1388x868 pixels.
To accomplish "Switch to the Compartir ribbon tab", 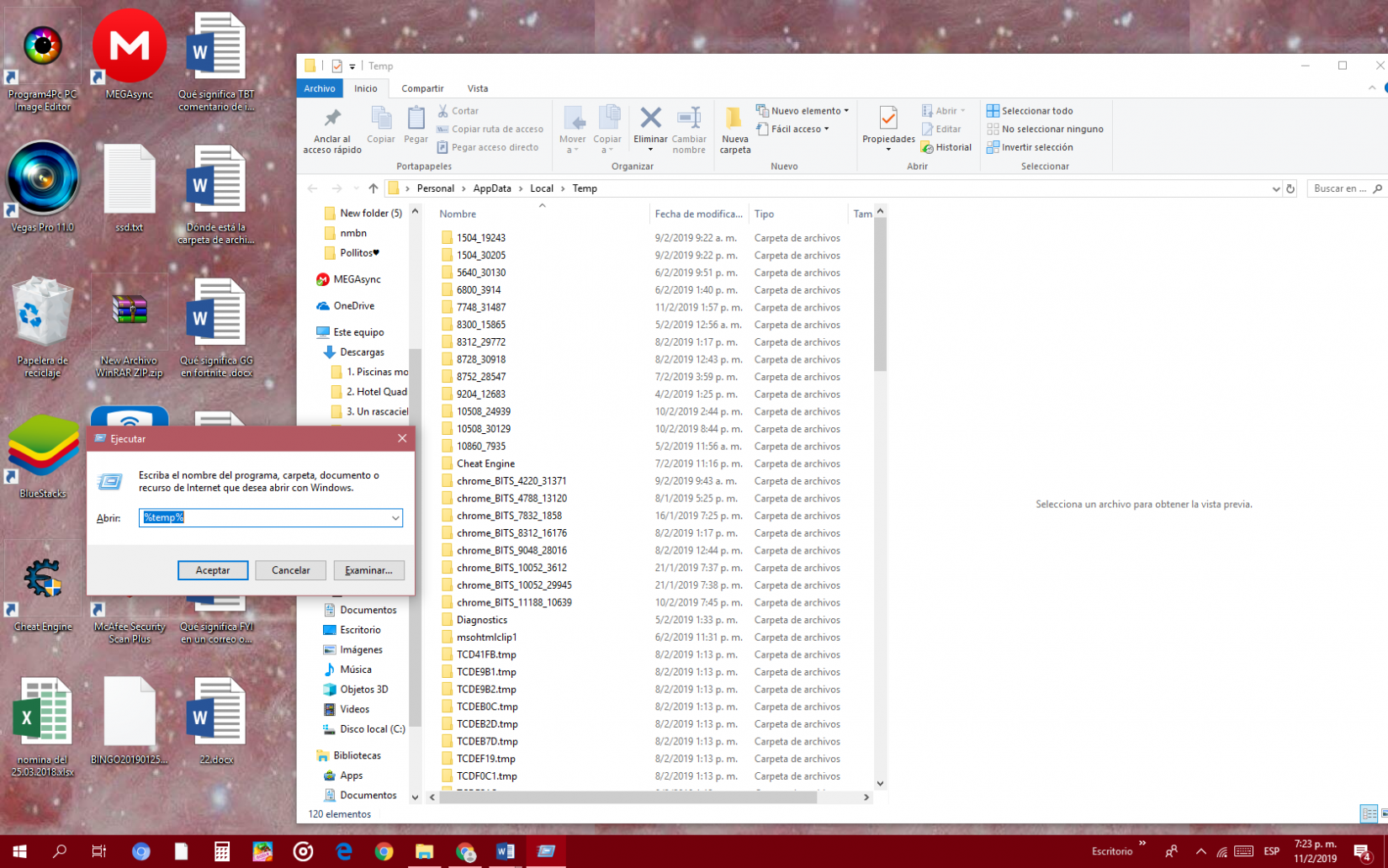I will 422,88.
